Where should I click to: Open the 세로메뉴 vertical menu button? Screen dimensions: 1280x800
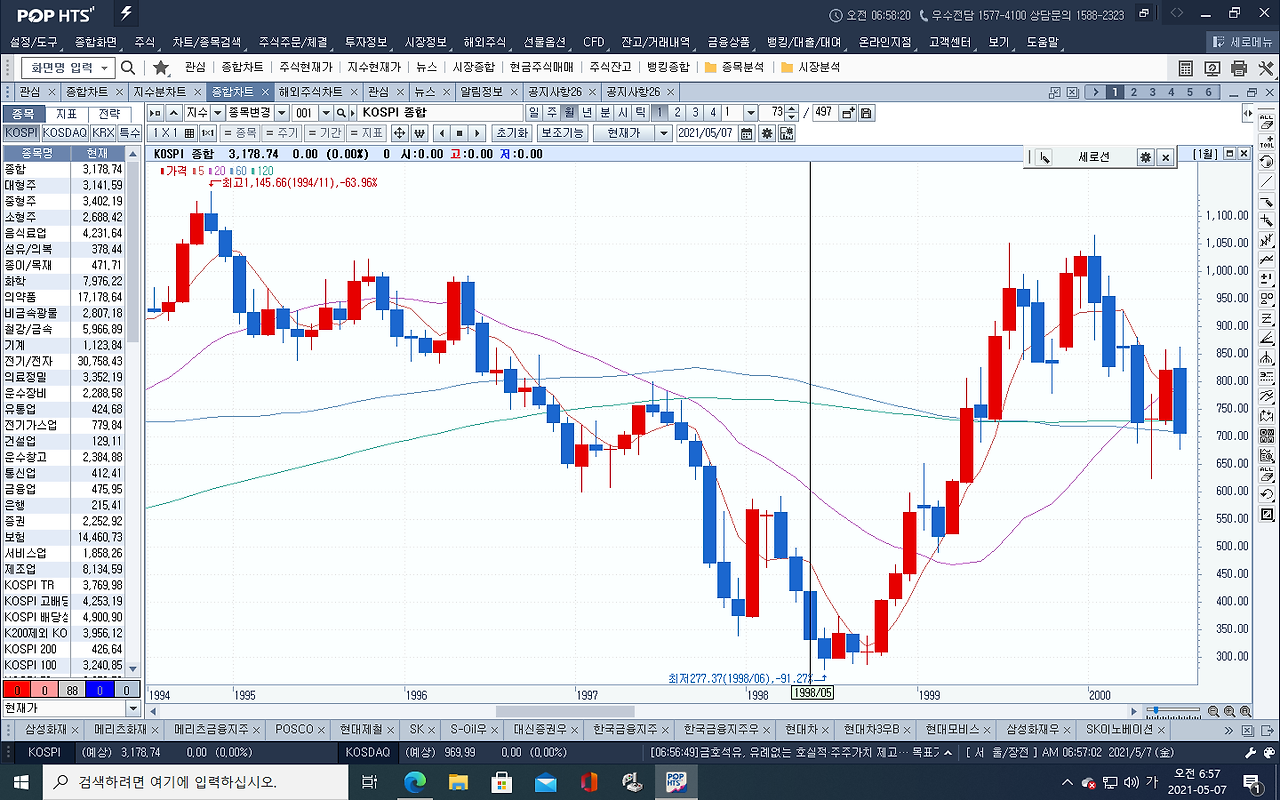[1243, 42]
